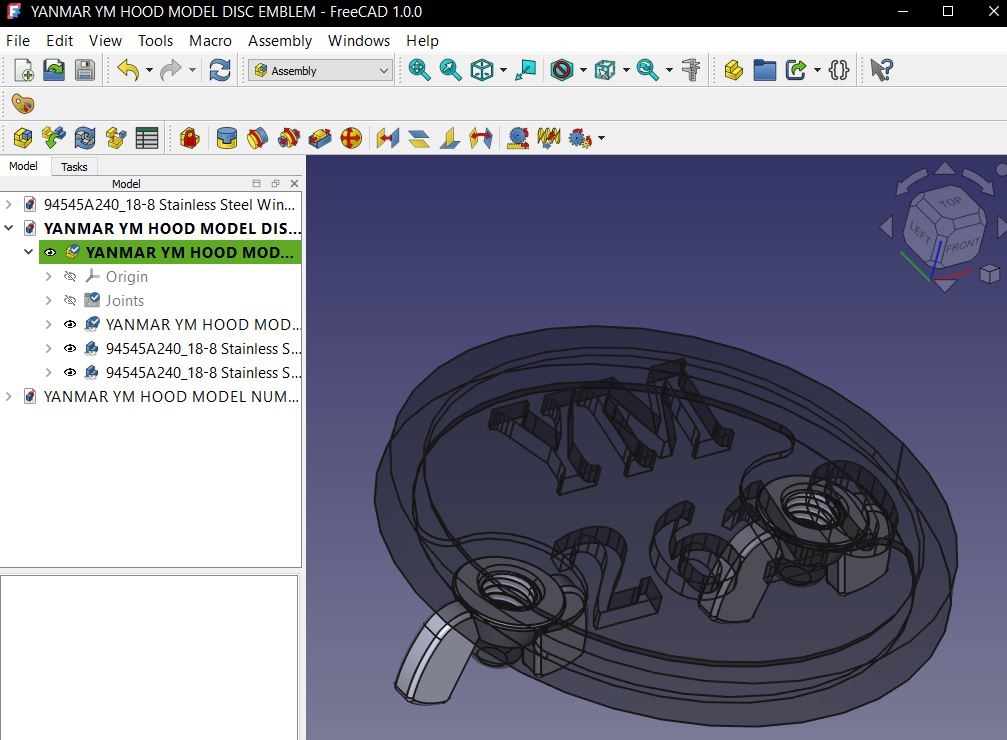Viewport: 1007px width, 740px height.
Task: Click the Measure caliper tool icon
Action: 691,70
